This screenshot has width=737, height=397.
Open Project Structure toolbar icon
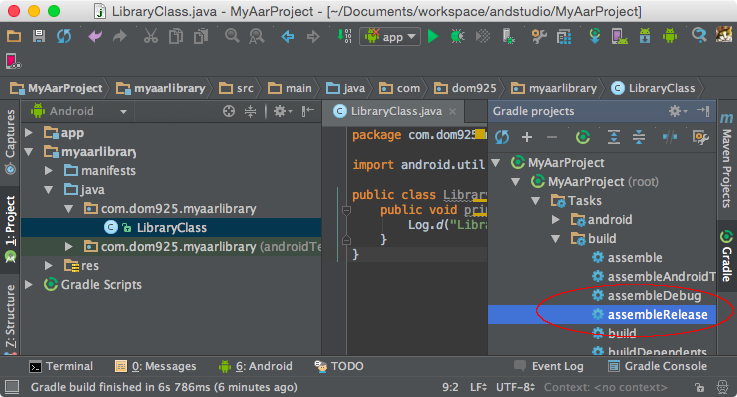[x=564, y=36]
